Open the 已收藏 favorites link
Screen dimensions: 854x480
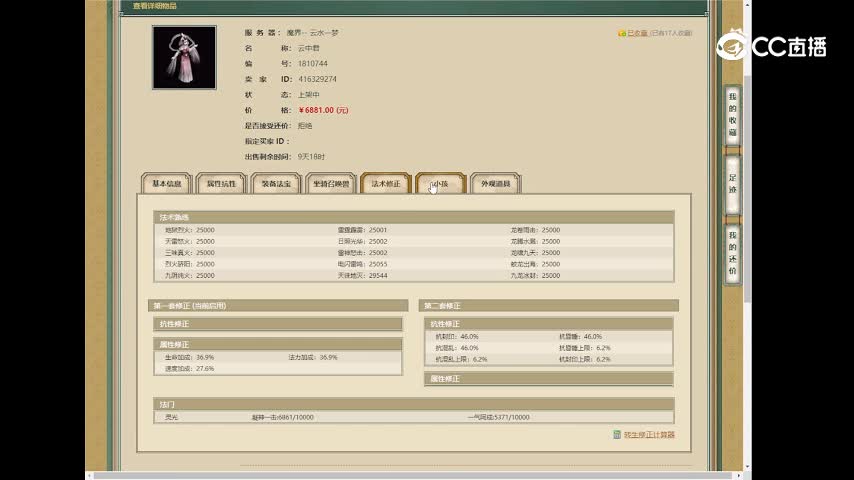pyautogui.click(x=637, y=33)
